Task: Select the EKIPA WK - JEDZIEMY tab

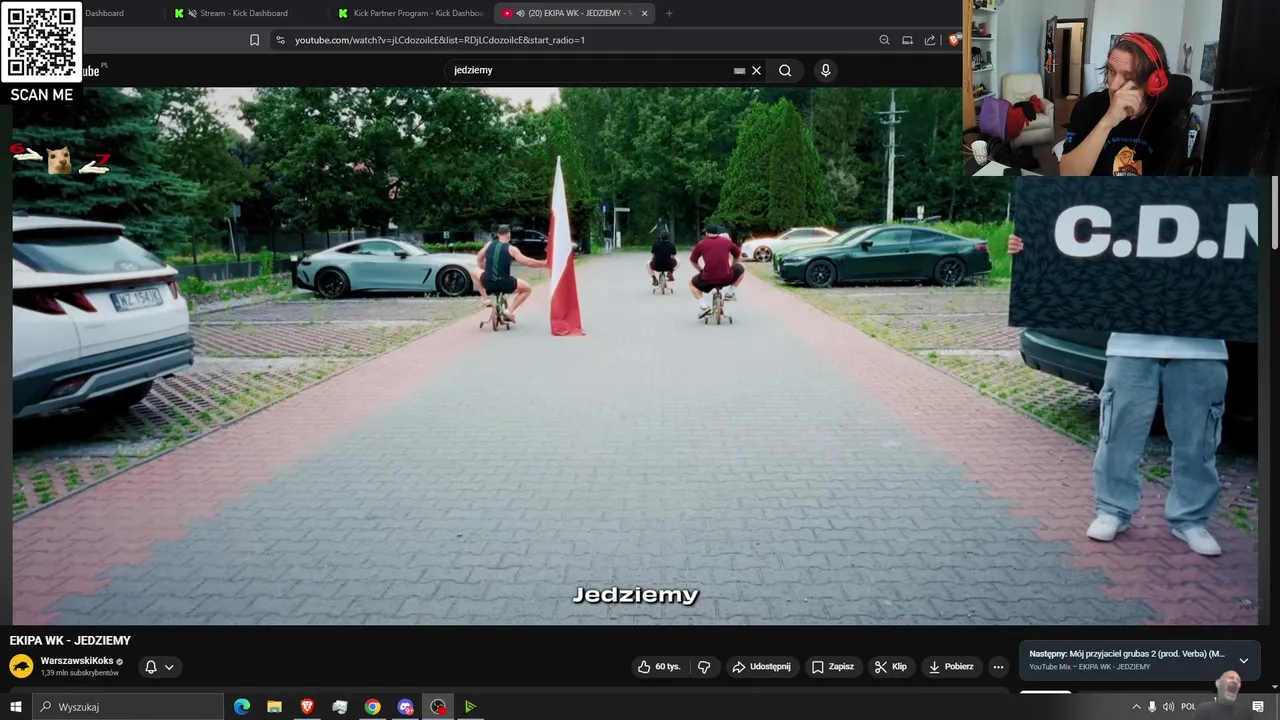Action: [574, 13]
